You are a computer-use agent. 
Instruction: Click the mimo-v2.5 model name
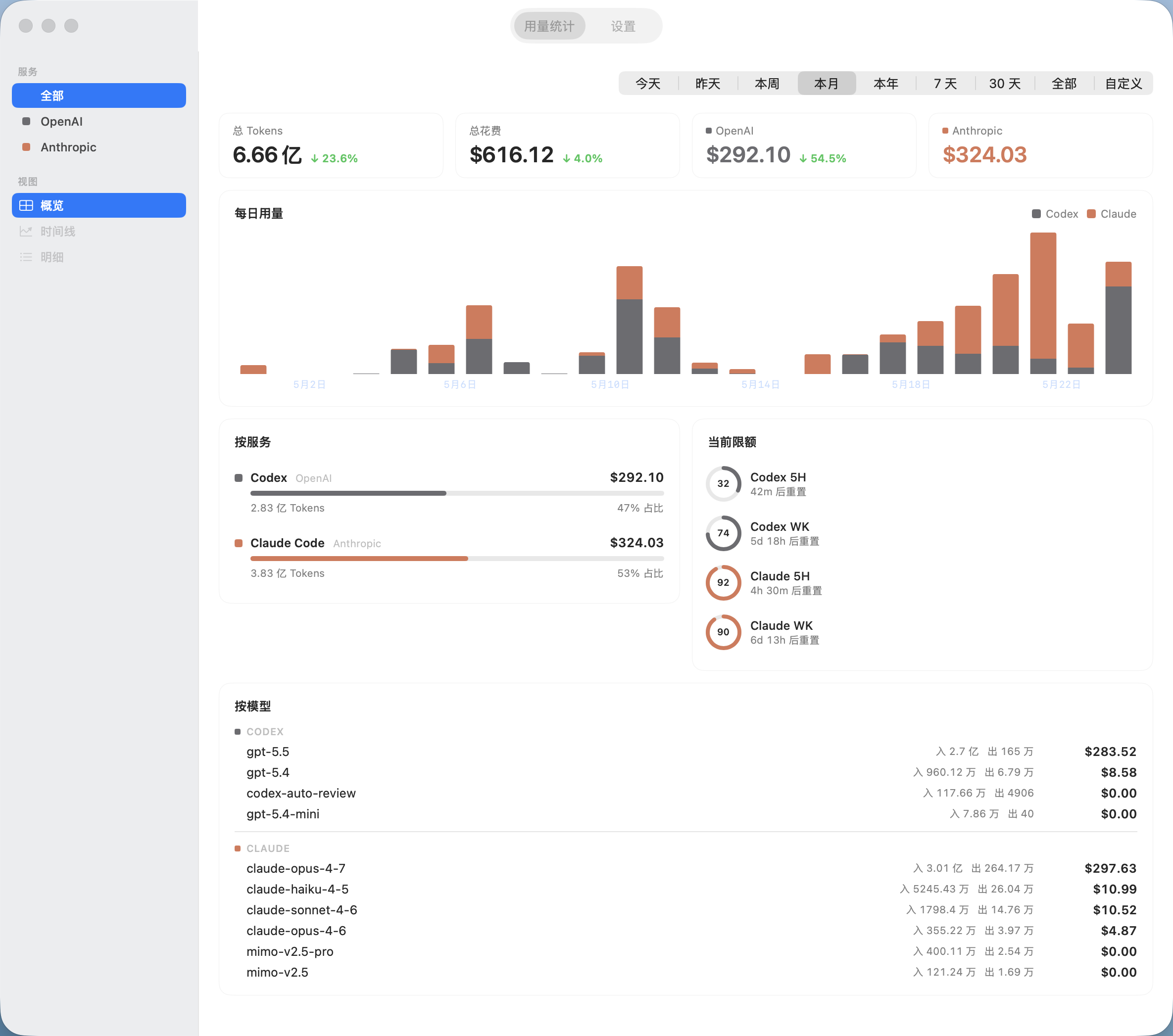pos(277,972)
